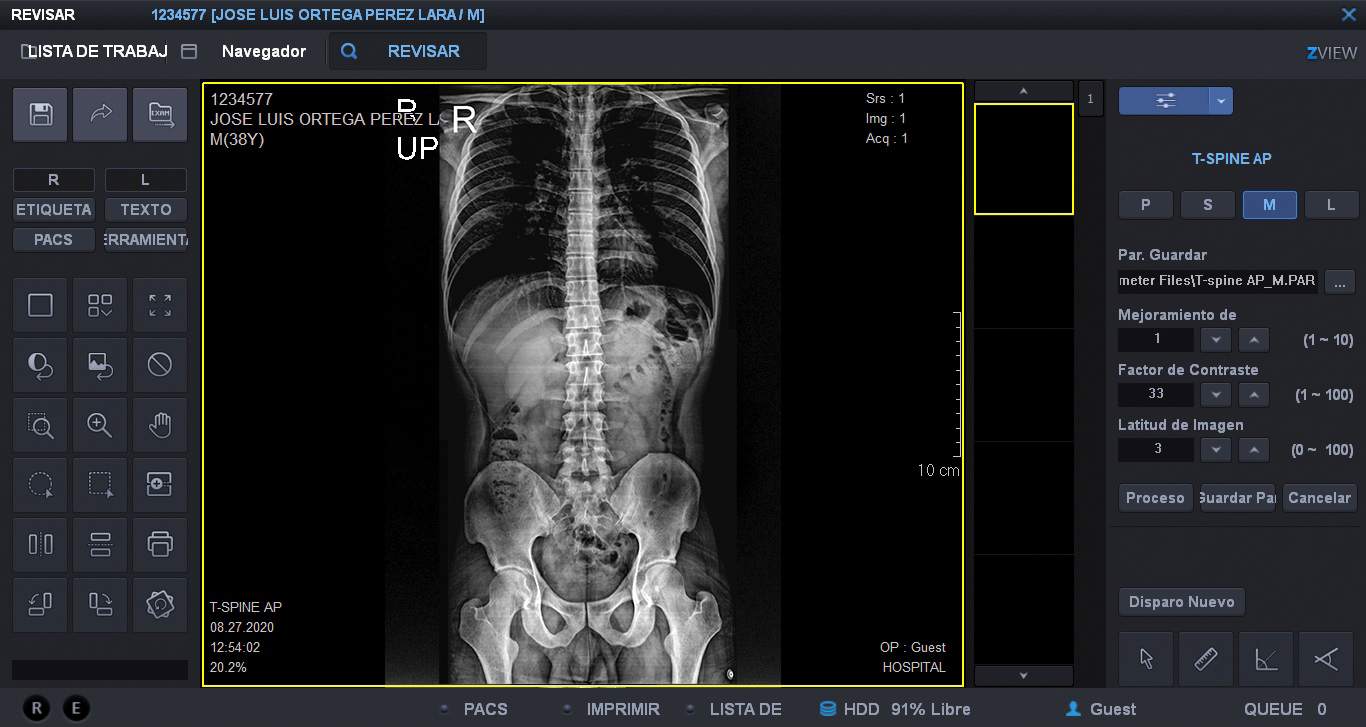Switch to the Lista de Trabajo tab
1366x727 pixels.
(95, 51)
